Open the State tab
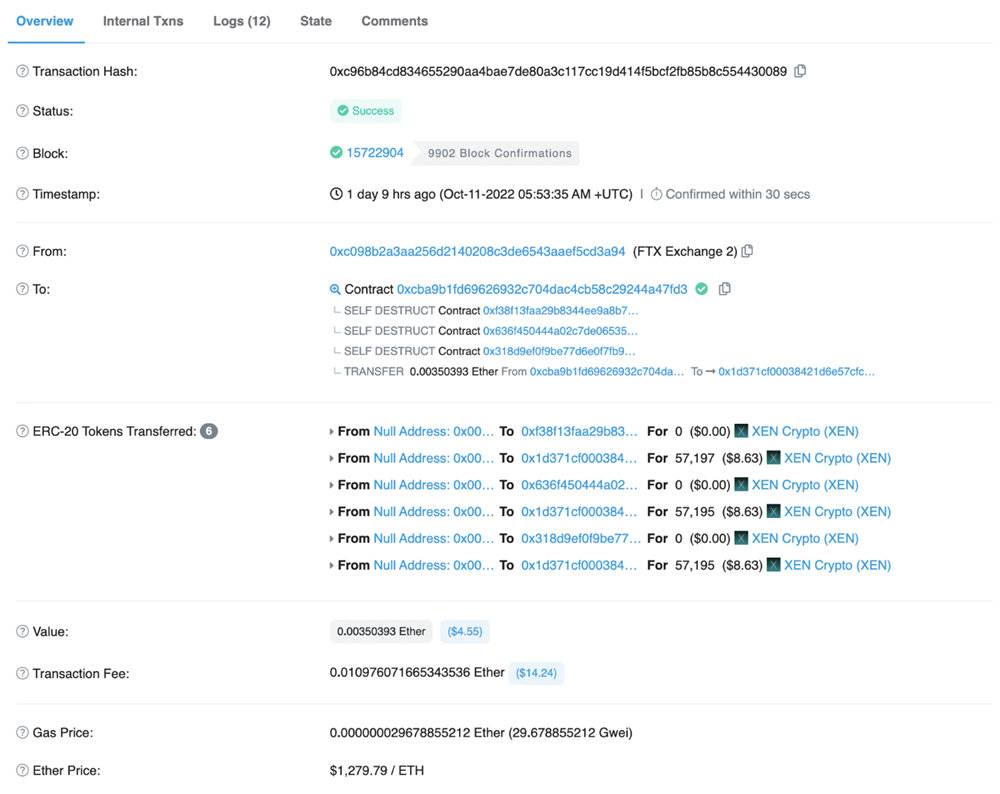This screenshot has width=1000, height=794. [316, 21]
